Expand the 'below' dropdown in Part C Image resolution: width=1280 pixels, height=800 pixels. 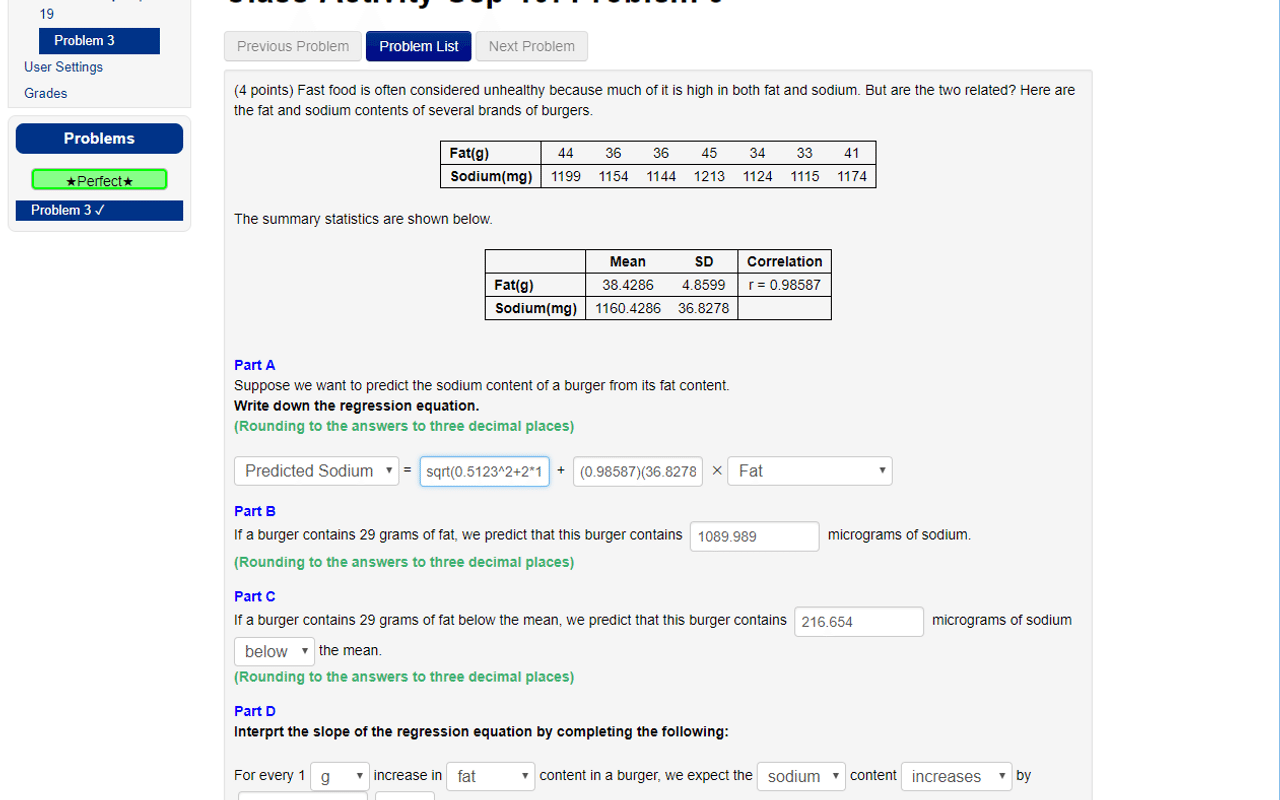[x=274, y=651]
